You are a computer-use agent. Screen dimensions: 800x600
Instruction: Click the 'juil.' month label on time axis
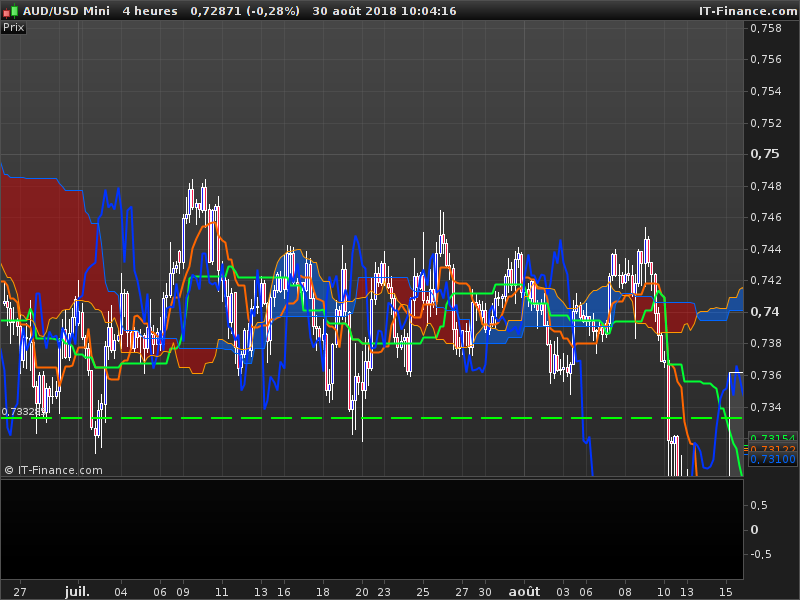tap(77, 591)
